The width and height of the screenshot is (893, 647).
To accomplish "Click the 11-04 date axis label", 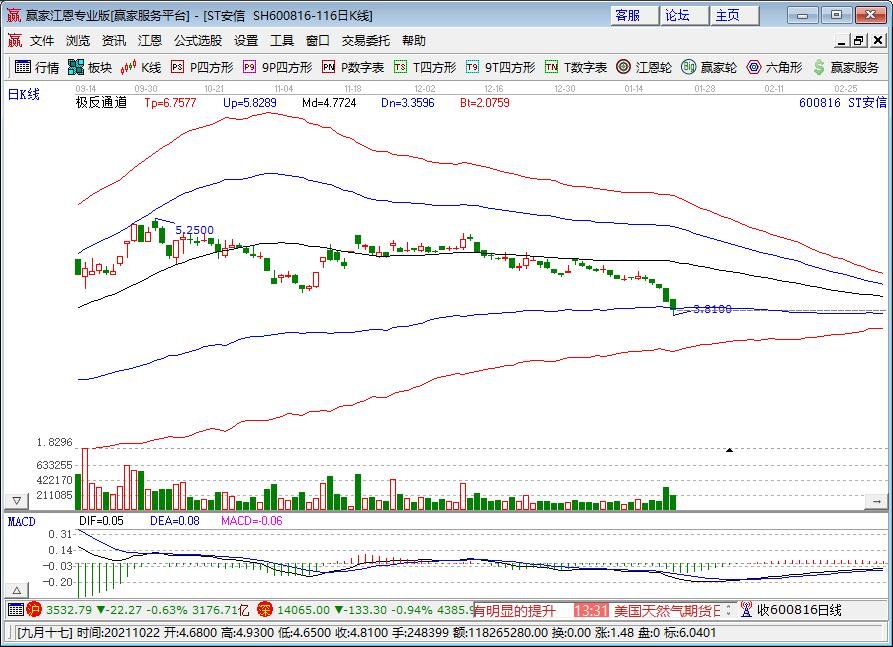I will coord(284,89).
